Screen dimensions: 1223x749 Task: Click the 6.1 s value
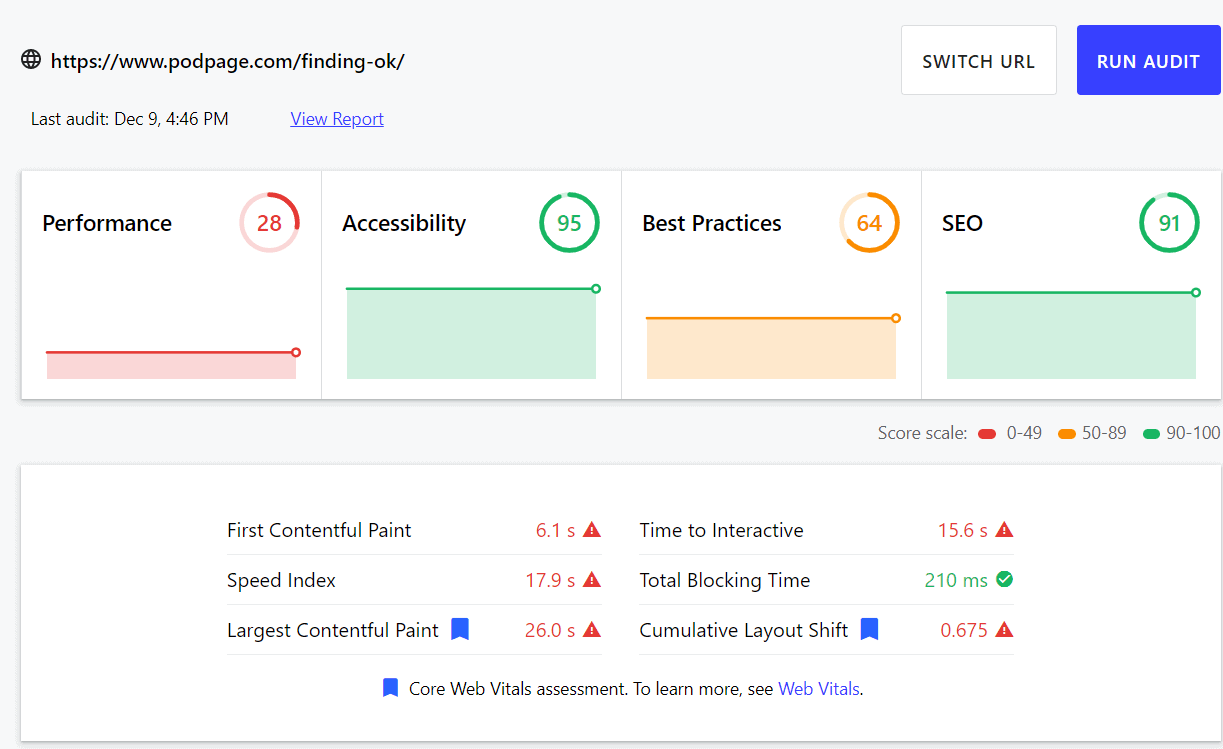pyautogui.click(x=555, y=530)
